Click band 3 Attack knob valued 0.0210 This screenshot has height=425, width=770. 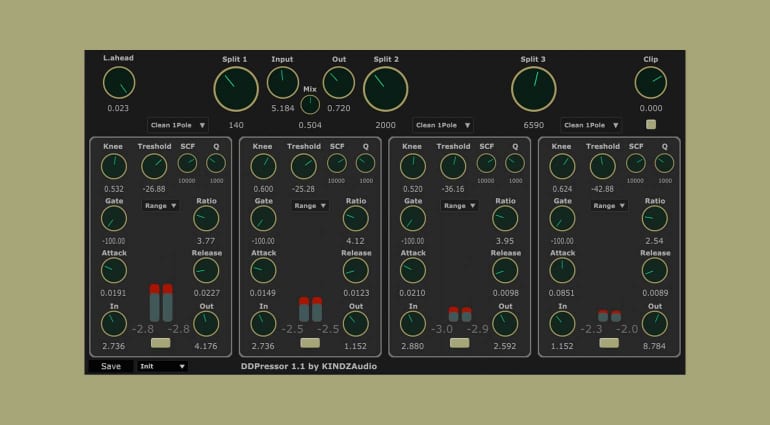pos(412,270)
